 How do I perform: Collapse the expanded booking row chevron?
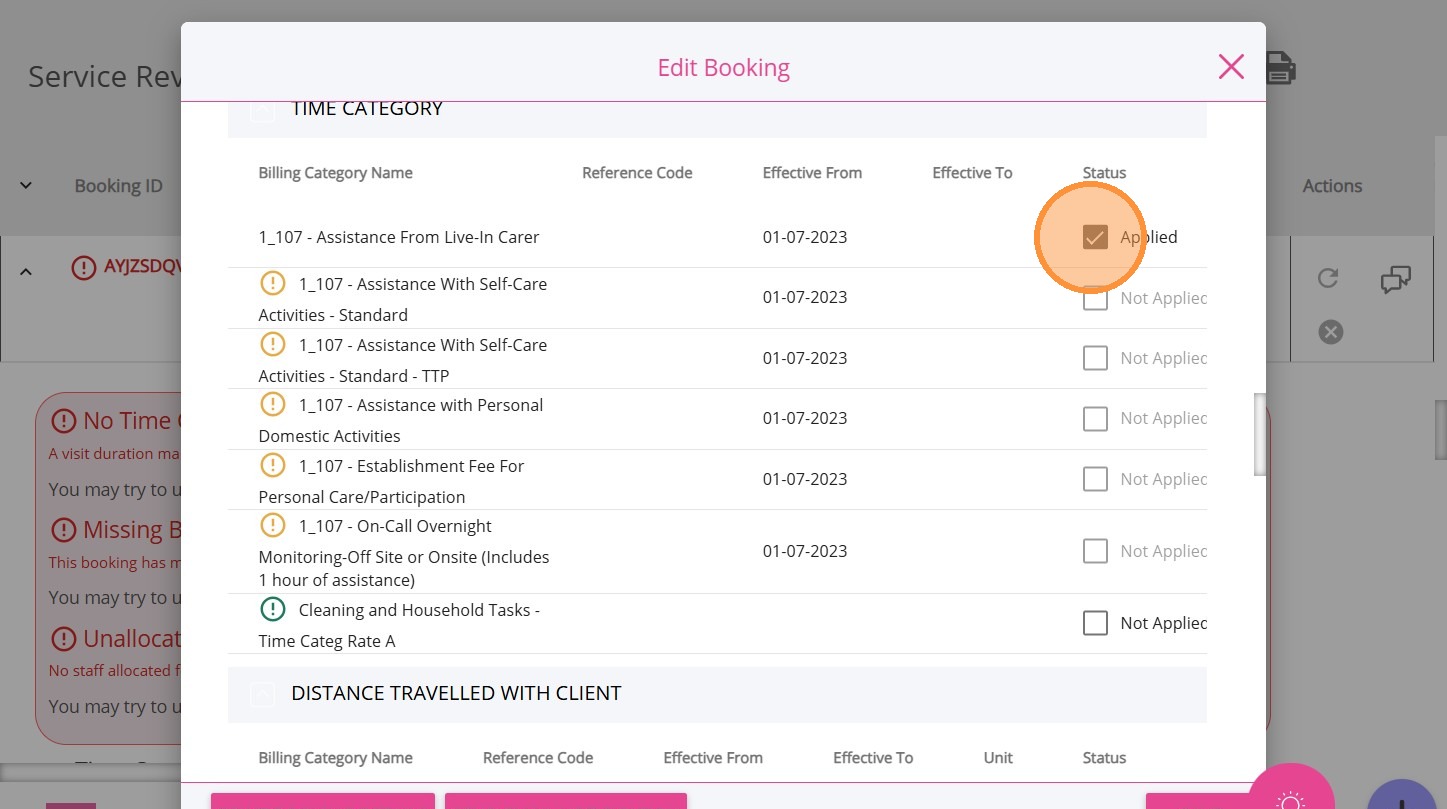coord(26,271)
